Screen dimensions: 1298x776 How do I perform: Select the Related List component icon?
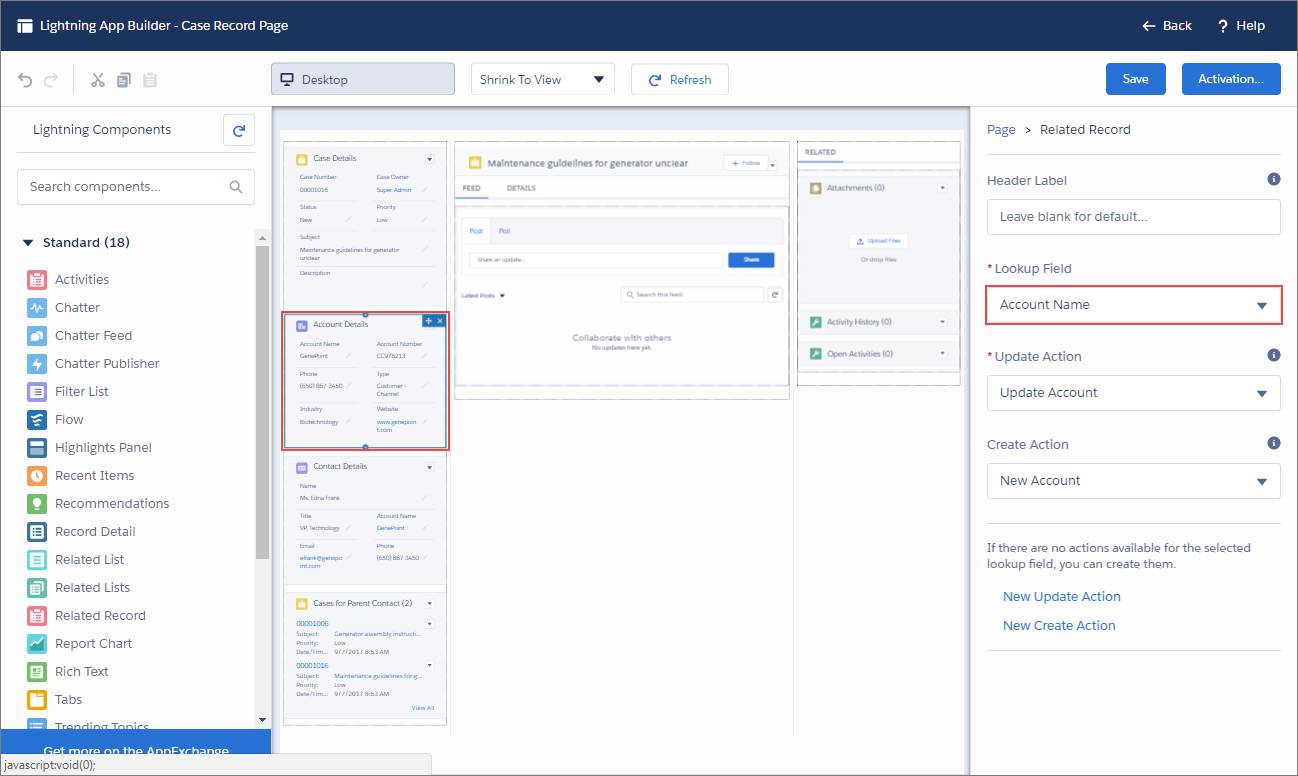[x=37, y=560]
